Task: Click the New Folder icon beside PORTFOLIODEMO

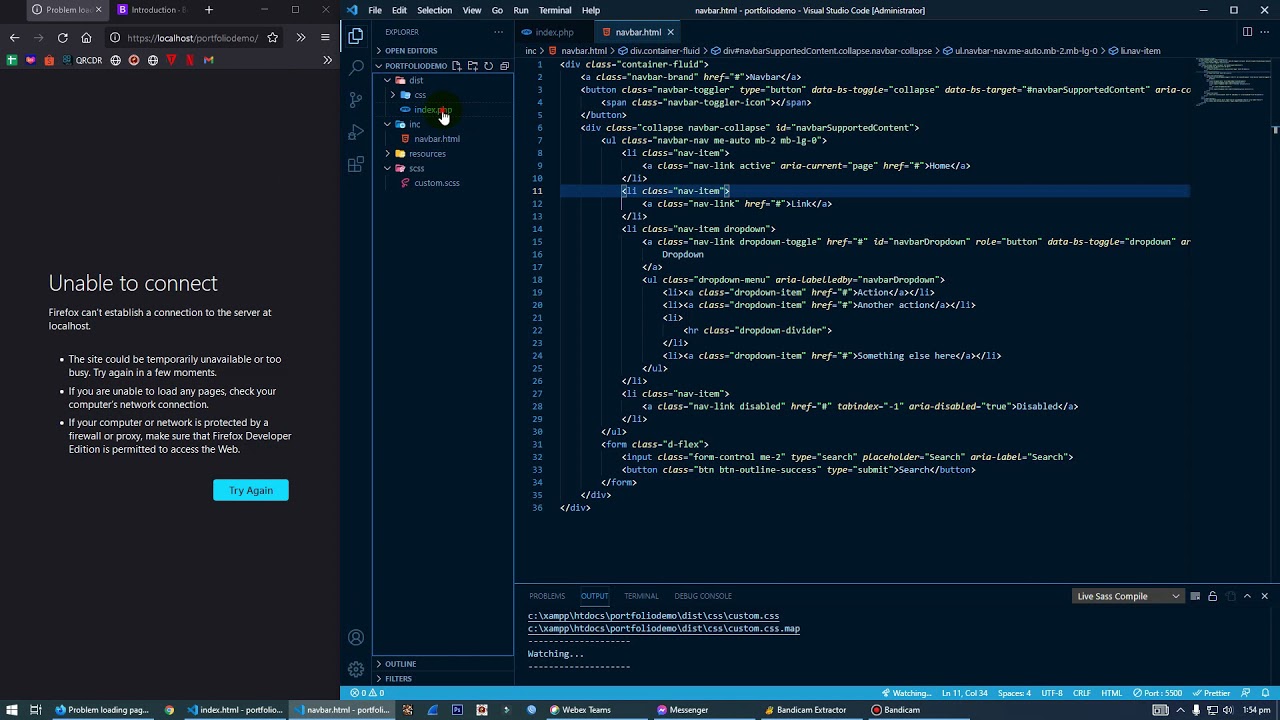Action: pos(472,66)
